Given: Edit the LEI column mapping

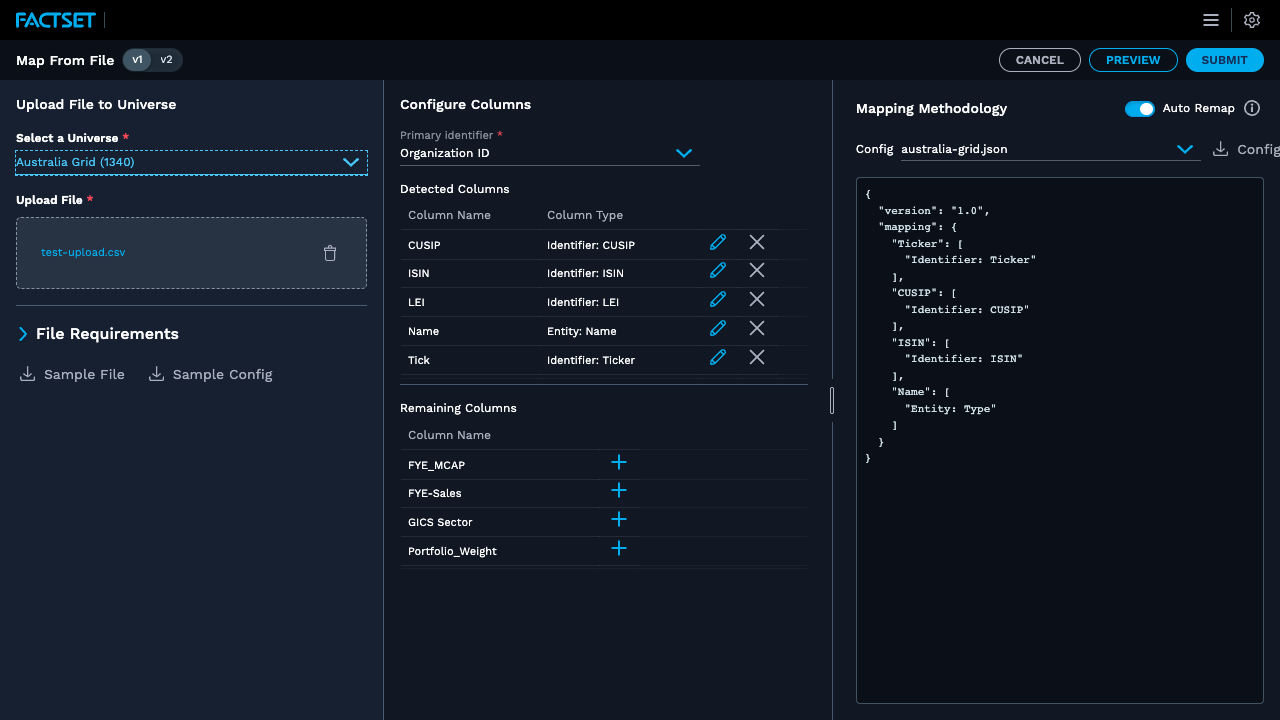Looking at the screenshot, I should (x=717, y=299).
